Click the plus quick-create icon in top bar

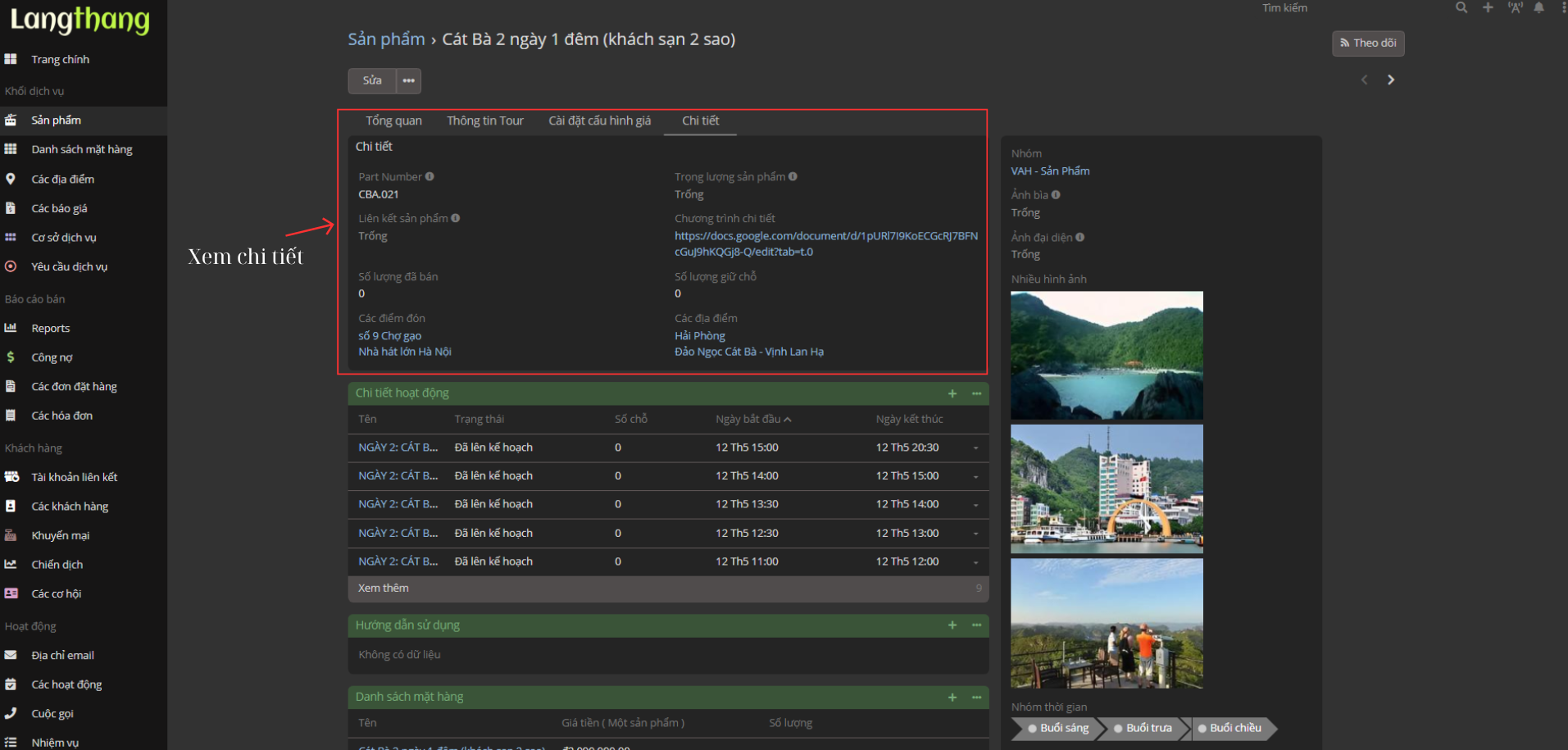click(x=1488, y=7)
